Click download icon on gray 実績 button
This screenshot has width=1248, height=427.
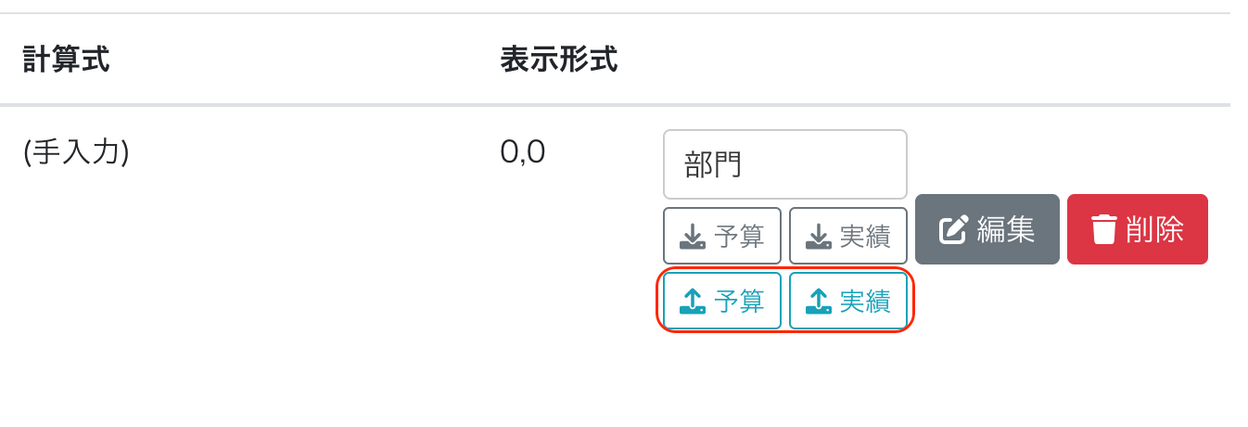pyautogui.click(x=819, y=236)
